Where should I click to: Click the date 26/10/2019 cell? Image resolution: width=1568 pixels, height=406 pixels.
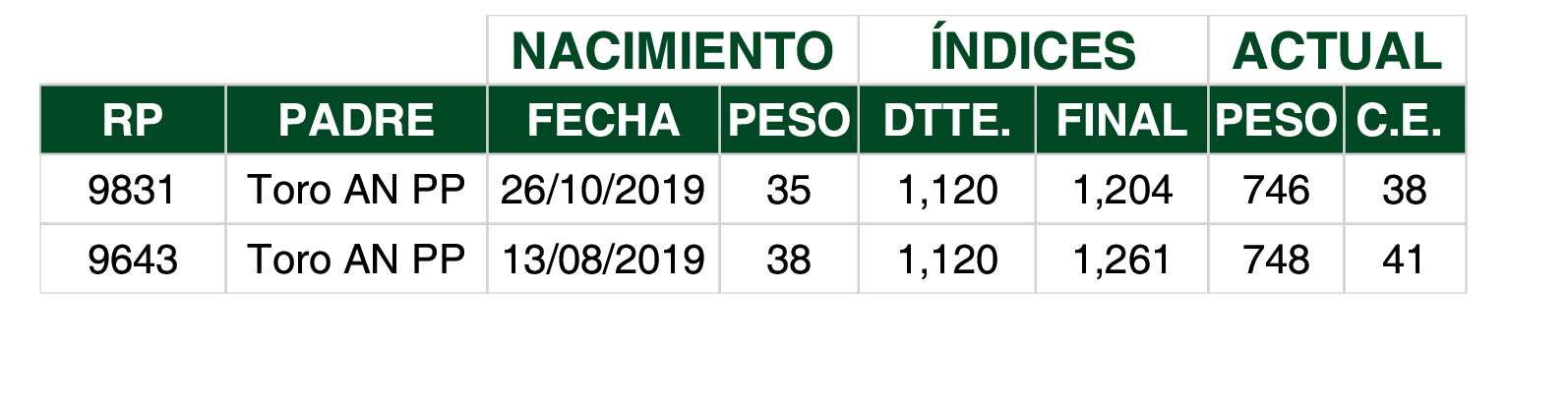click(603, 190)
